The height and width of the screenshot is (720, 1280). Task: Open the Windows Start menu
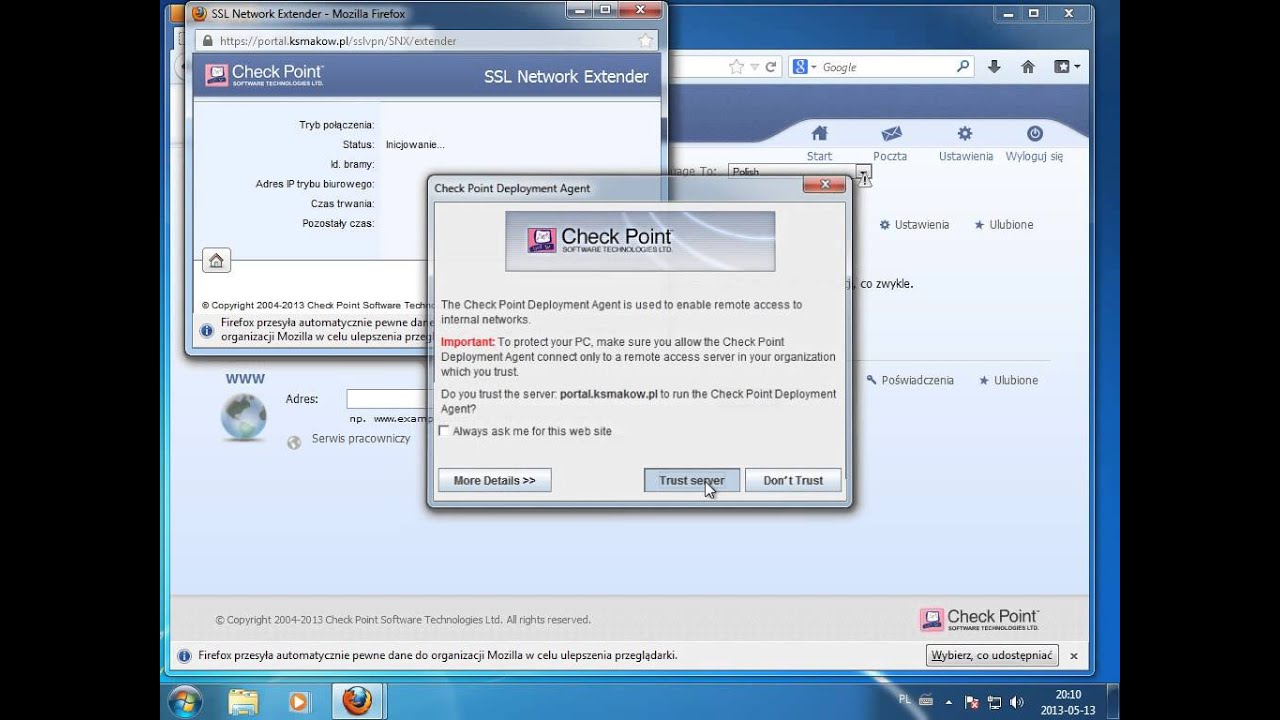click(x=186, y=701)
